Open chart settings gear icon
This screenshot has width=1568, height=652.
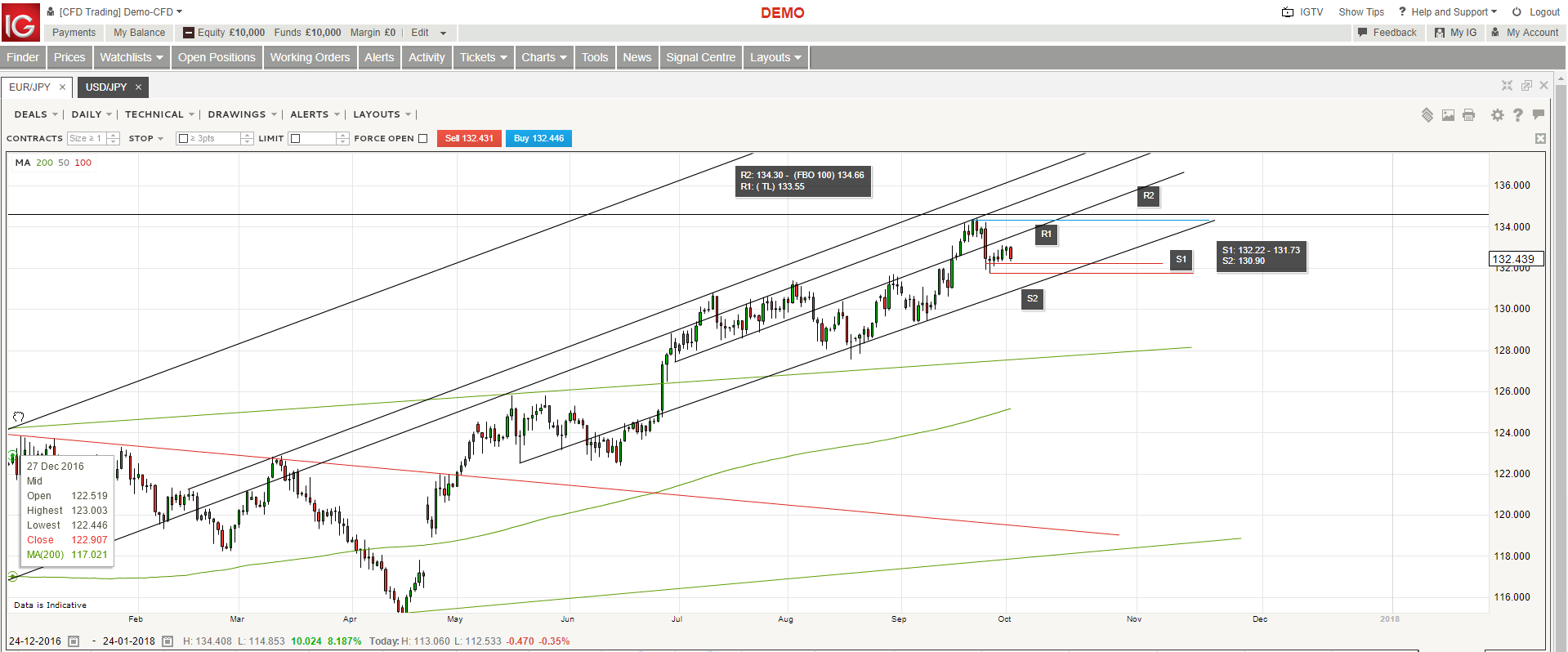[x=1497, y=115]
